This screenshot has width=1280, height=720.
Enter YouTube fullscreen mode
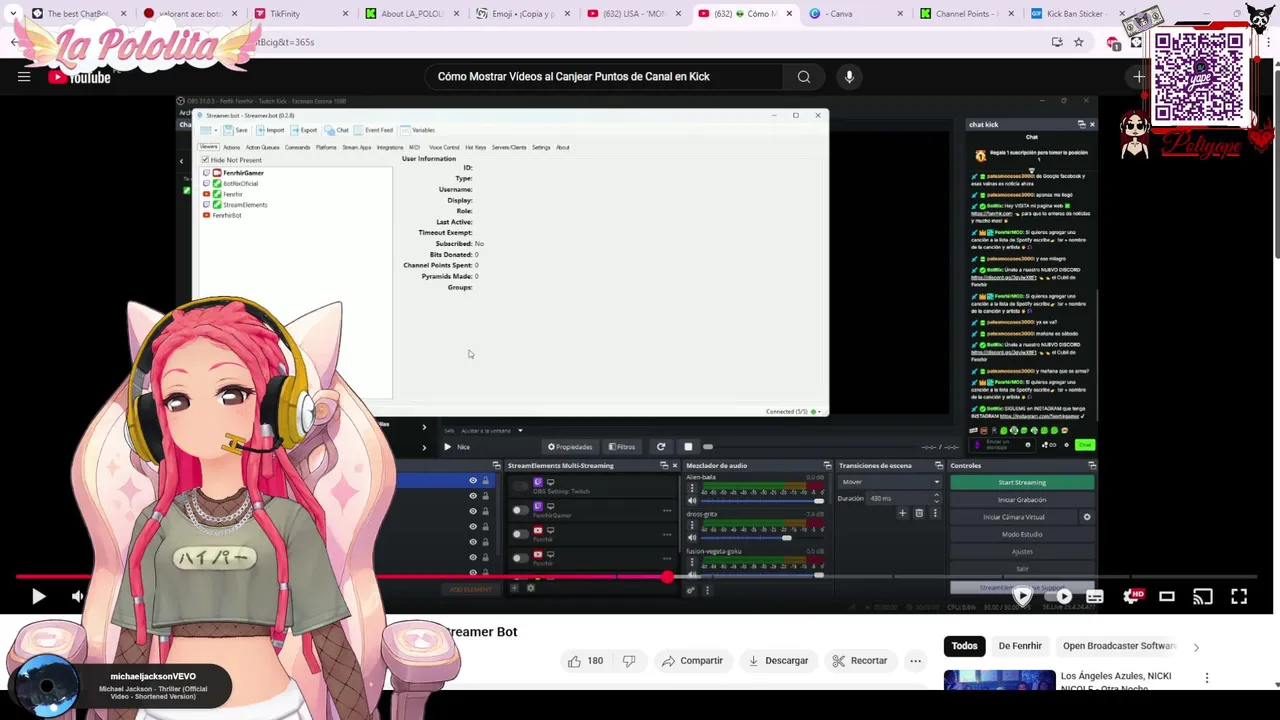point(1239,597)
